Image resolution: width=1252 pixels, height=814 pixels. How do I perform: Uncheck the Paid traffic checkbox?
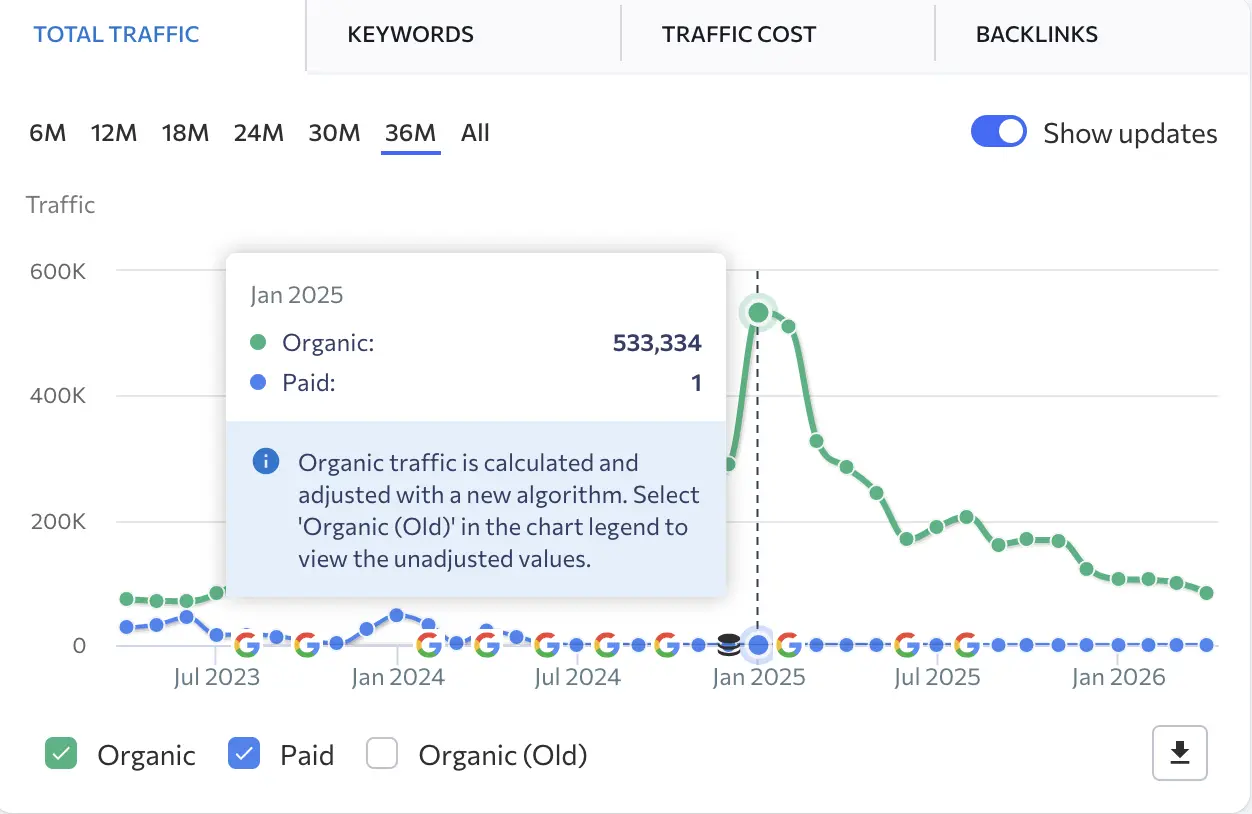coord(243,754)
